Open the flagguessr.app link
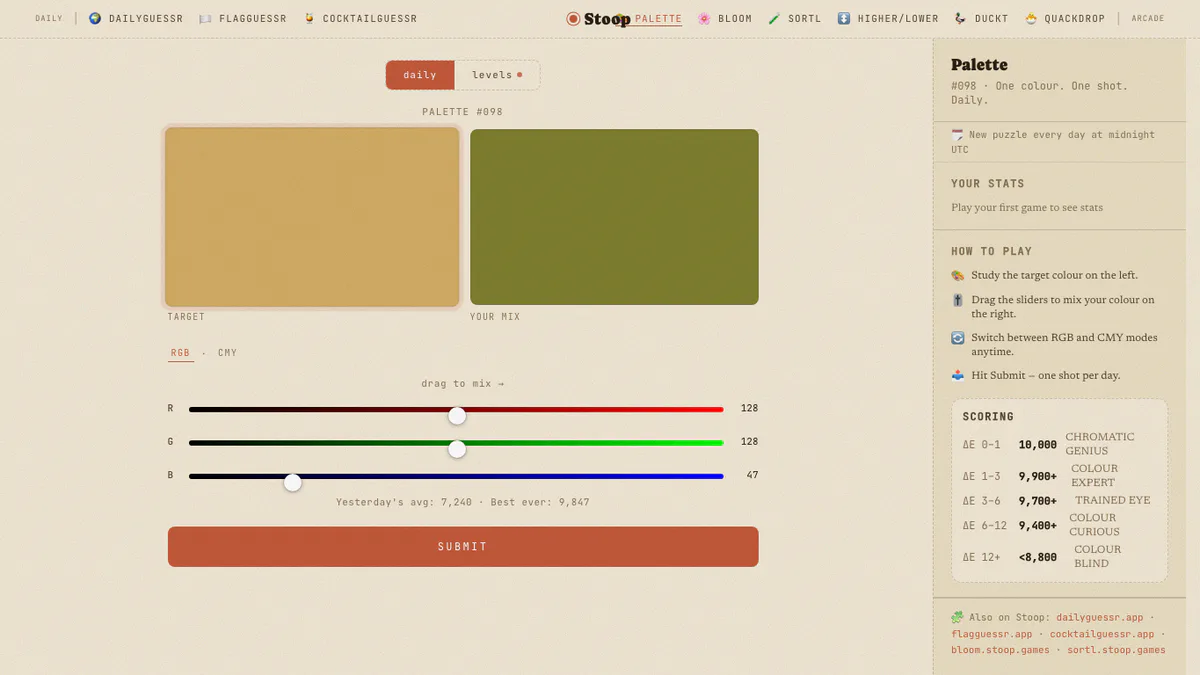The image size is (1200, 675). coord(992,634)
